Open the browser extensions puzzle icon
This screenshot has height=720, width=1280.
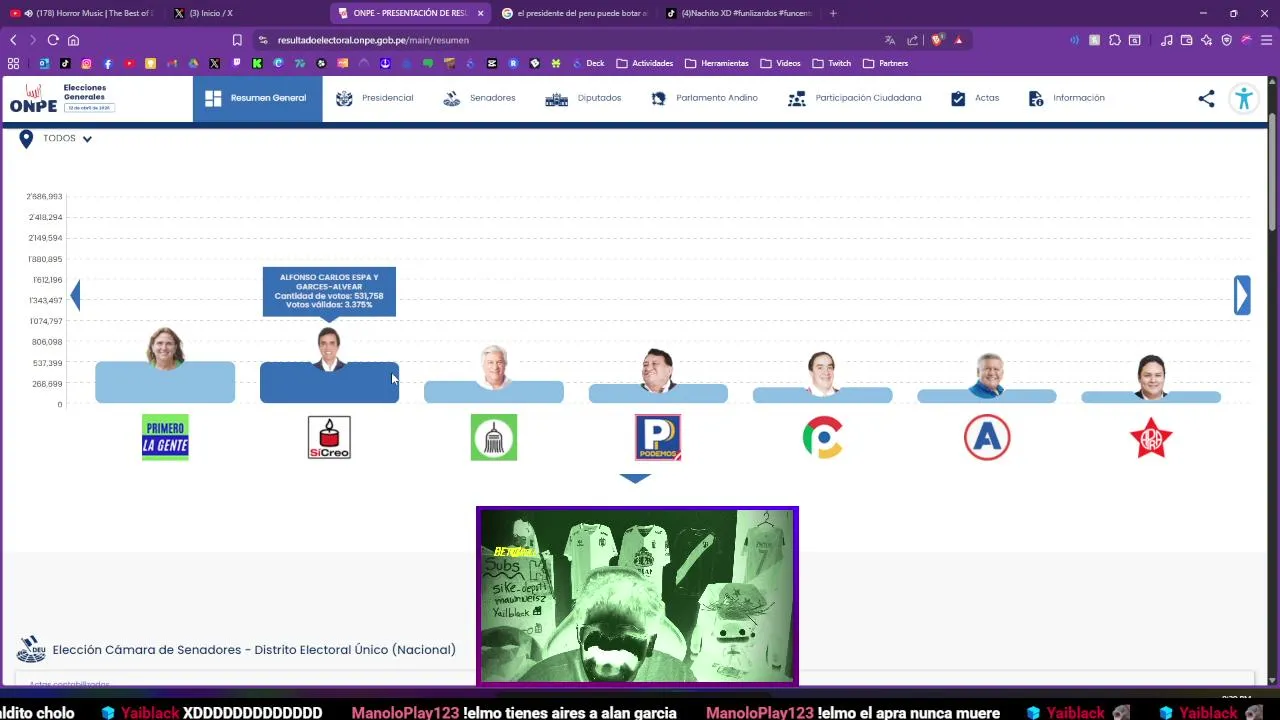(x=1115, y=40)
